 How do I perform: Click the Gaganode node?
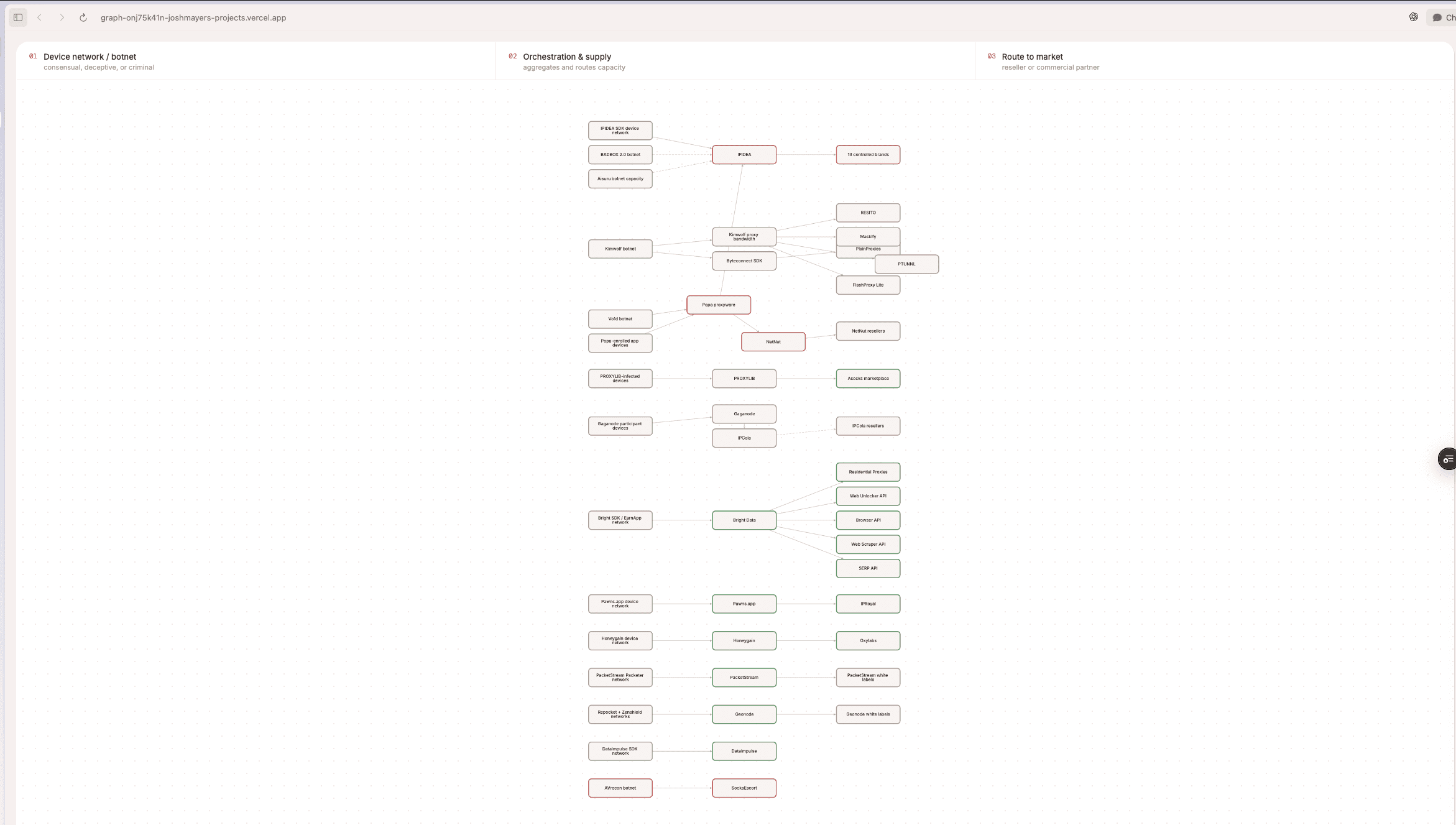[x=744, y=414]
